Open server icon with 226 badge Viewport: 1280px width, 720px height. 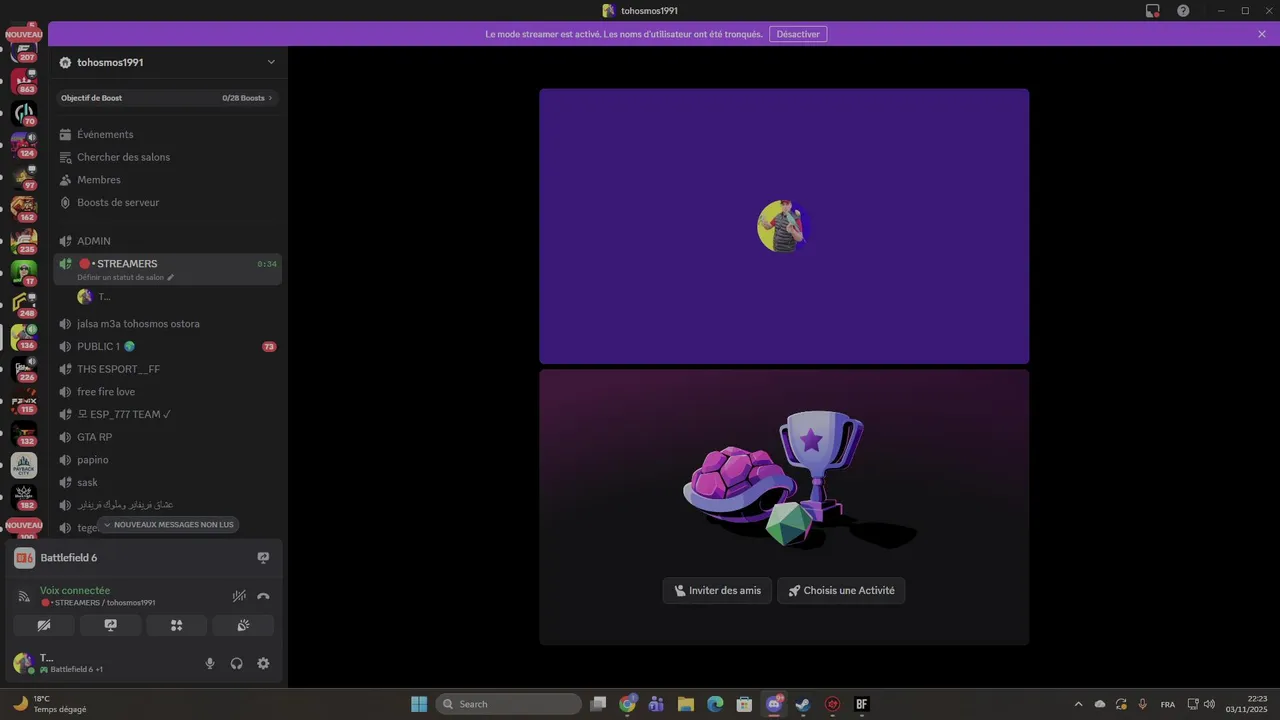click(24, 369)
